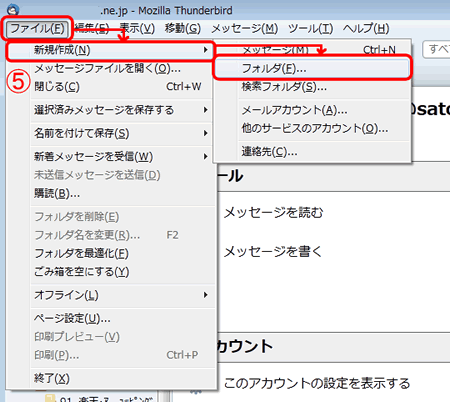
Task: Select 連絡先(C)... from the submenu
Action: (269, 152)
